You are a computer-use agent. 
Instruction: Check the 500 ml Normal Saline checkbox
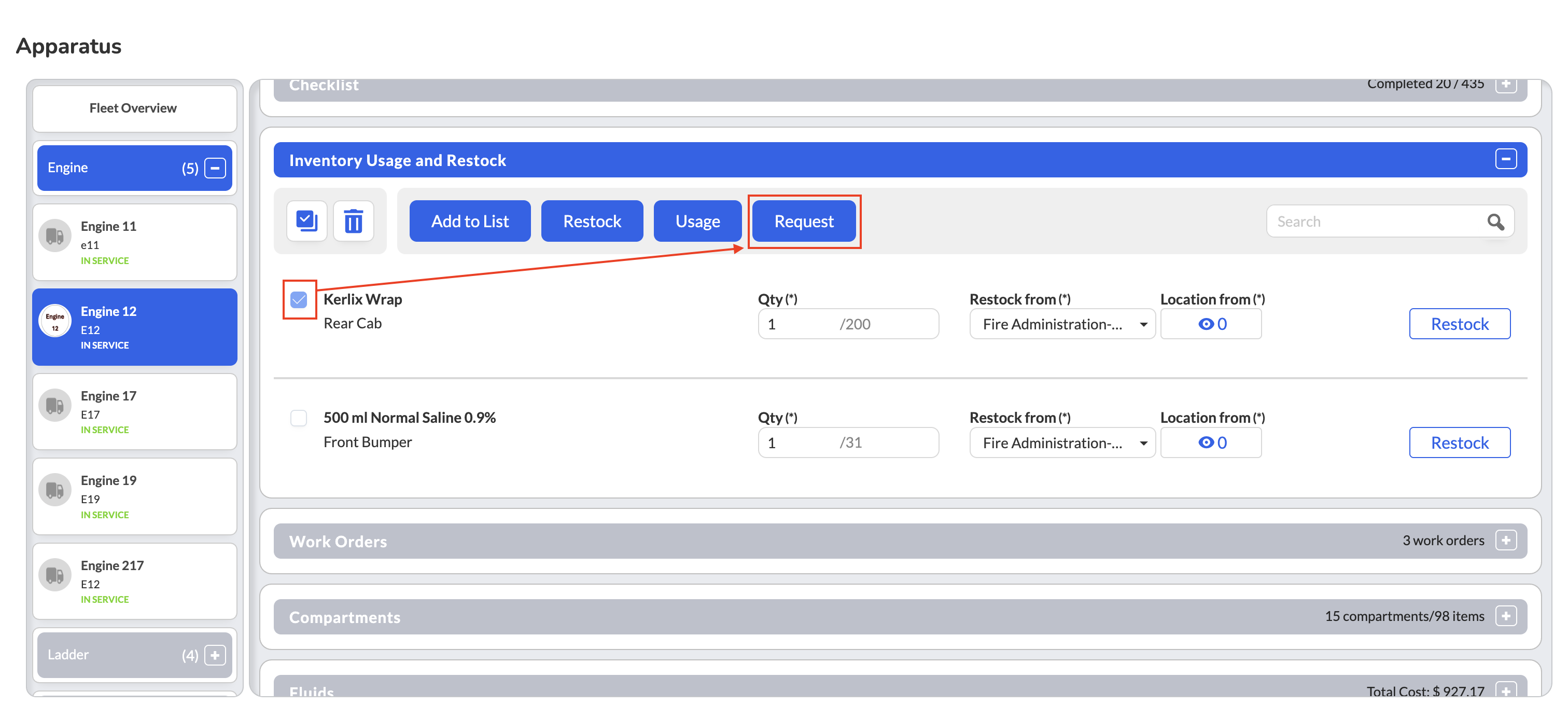coord(299,418)
